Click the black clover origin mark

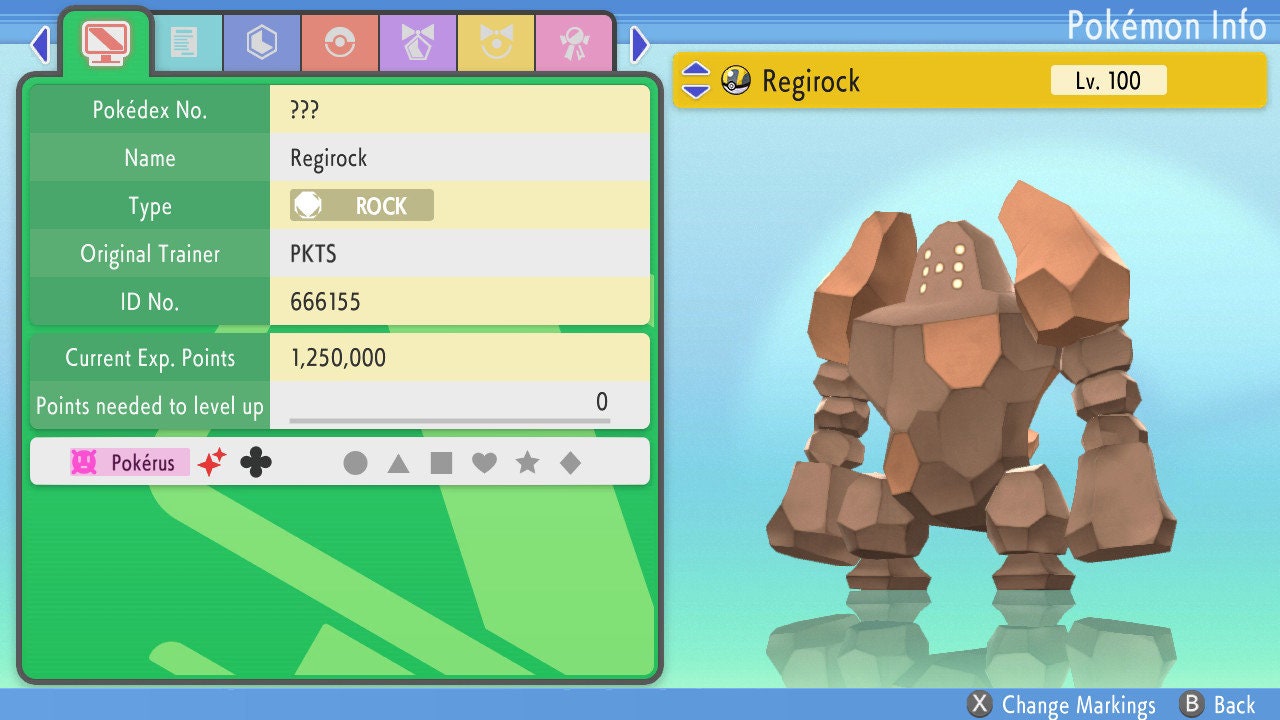256,462
